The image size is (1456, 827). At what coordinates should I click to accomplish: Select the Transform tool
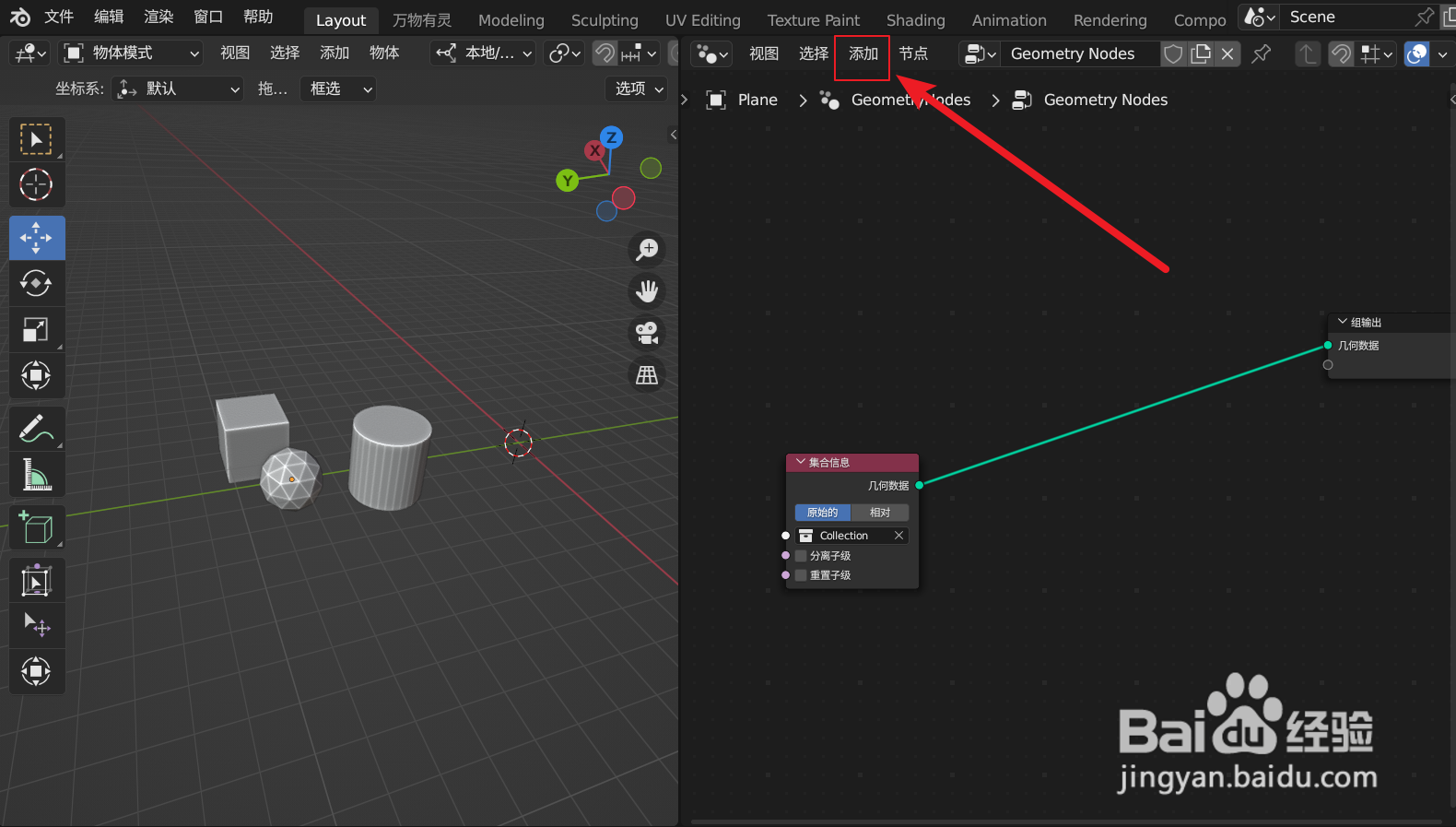37,375
